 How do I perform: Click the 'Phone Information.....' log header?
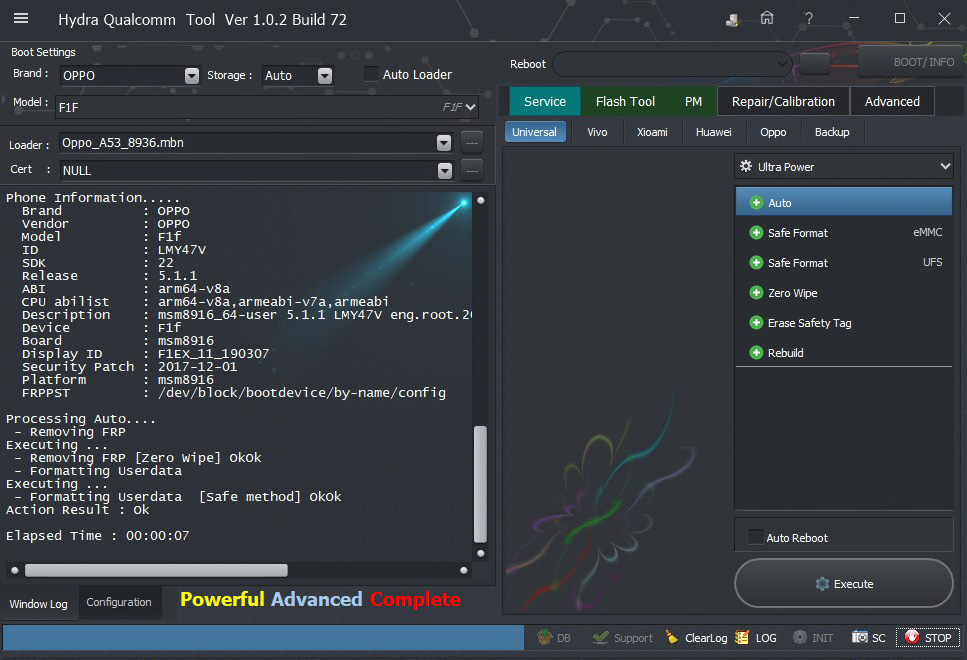[x=93, y=197]
